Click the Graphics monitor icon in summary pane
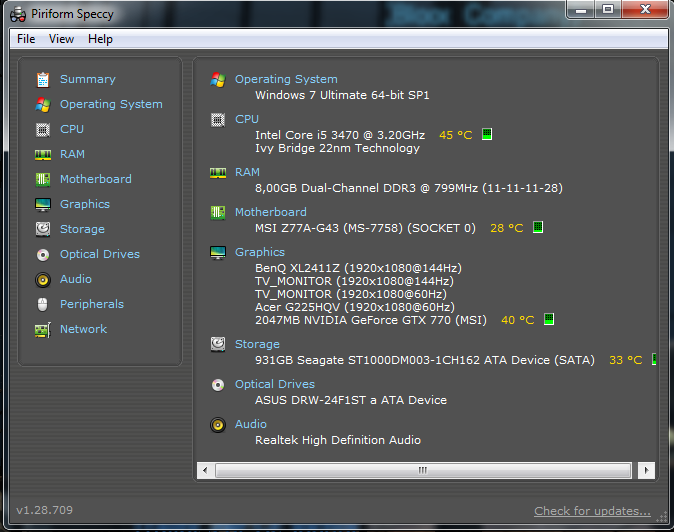Image resolution: width=674 pixels, height=532 pixels. click(x=218, y=253)
